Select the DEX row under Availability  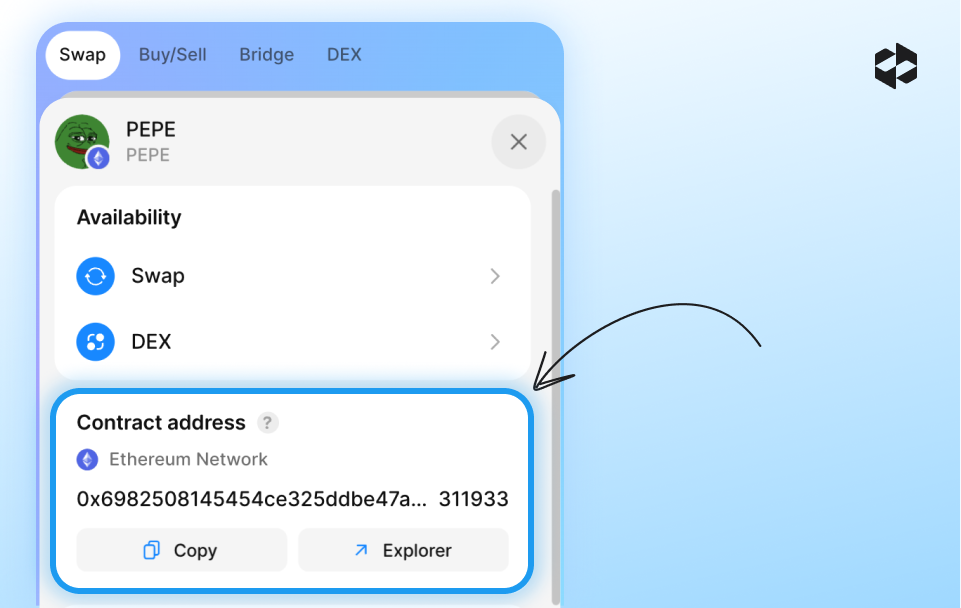click(292, 342)
